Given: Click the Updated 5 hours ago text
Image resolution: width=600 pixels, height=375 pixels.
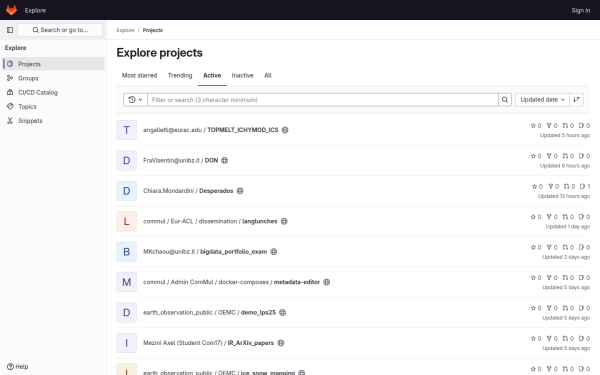Looking at the screenshot, I should tap(565, 135).
